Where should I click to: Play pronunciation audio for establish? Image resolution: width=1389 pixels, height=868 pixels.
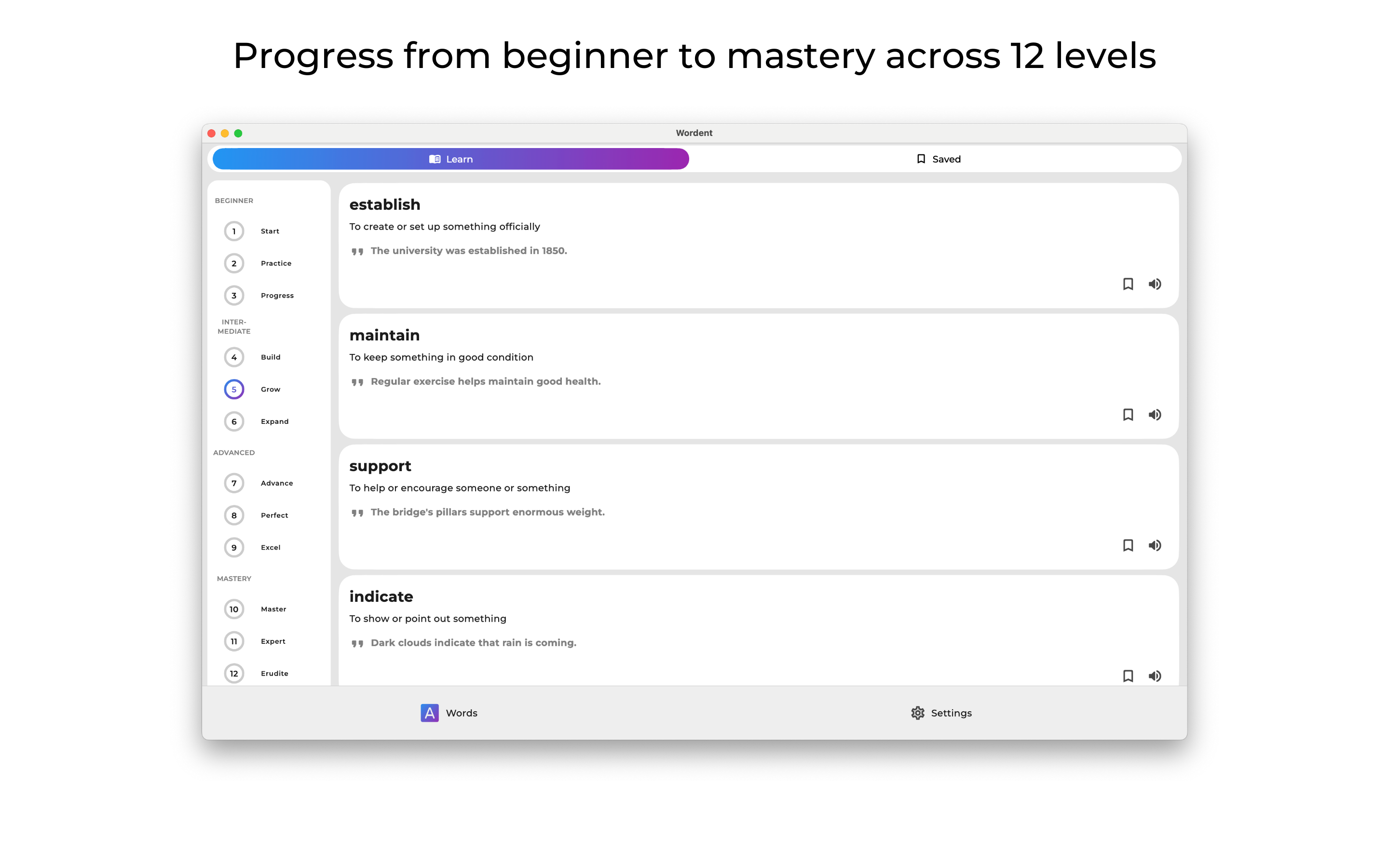1155,284
